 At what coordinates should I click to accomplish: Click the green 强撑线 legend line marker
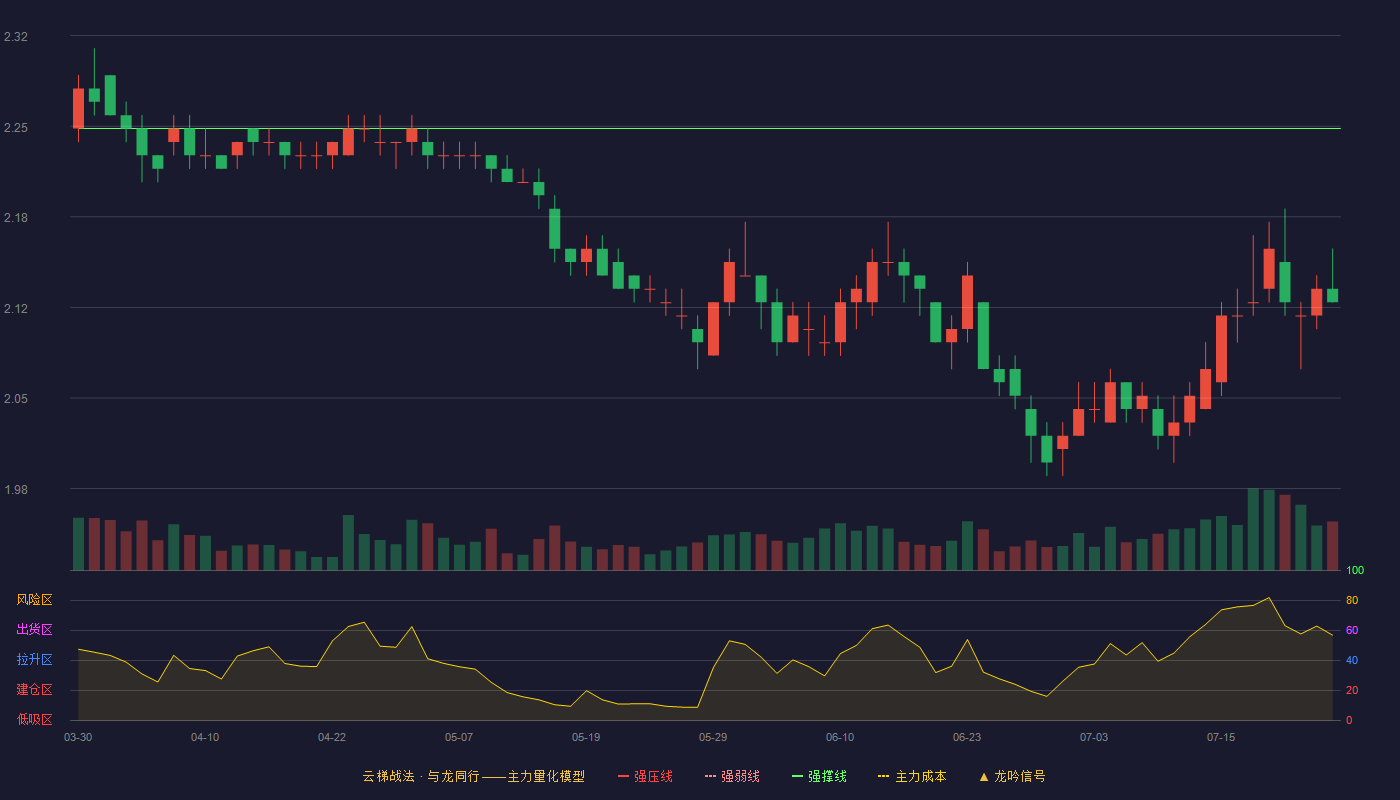pos(798,776)
